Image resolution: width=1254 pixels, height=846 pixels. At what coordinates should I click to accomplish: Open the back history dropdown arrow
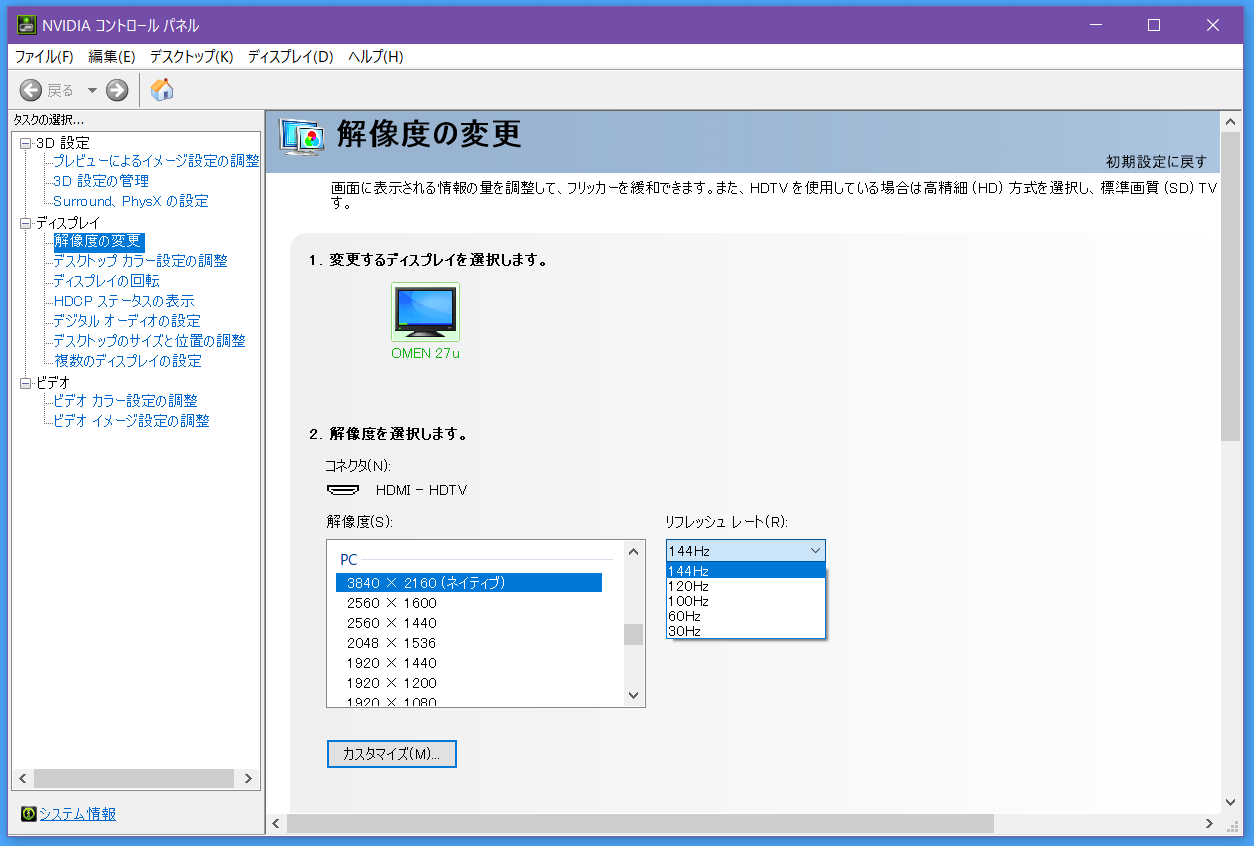click(x=92, y=90)
